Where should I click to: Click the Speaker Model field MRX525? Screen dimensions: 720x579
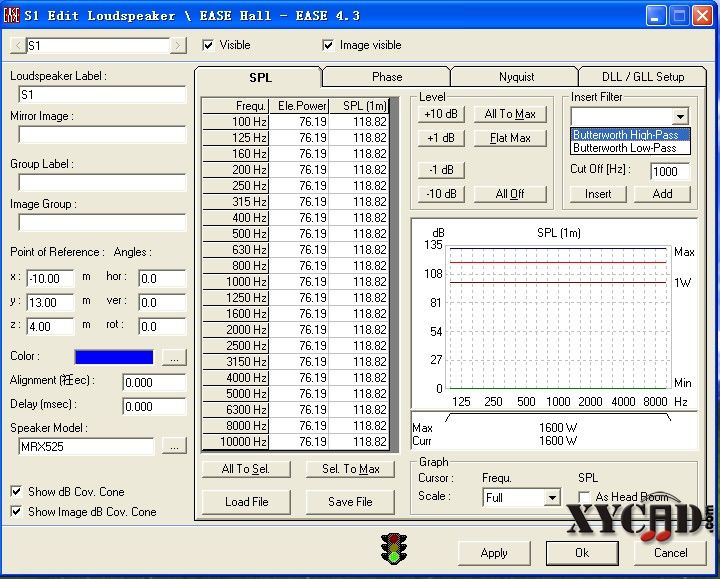pos(86,446)
